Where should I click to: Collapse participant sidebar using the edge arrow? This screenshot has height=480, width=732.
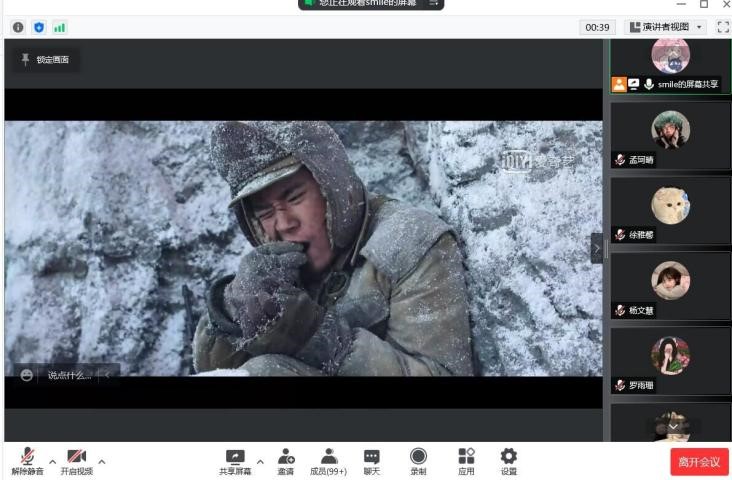(597, 247)
